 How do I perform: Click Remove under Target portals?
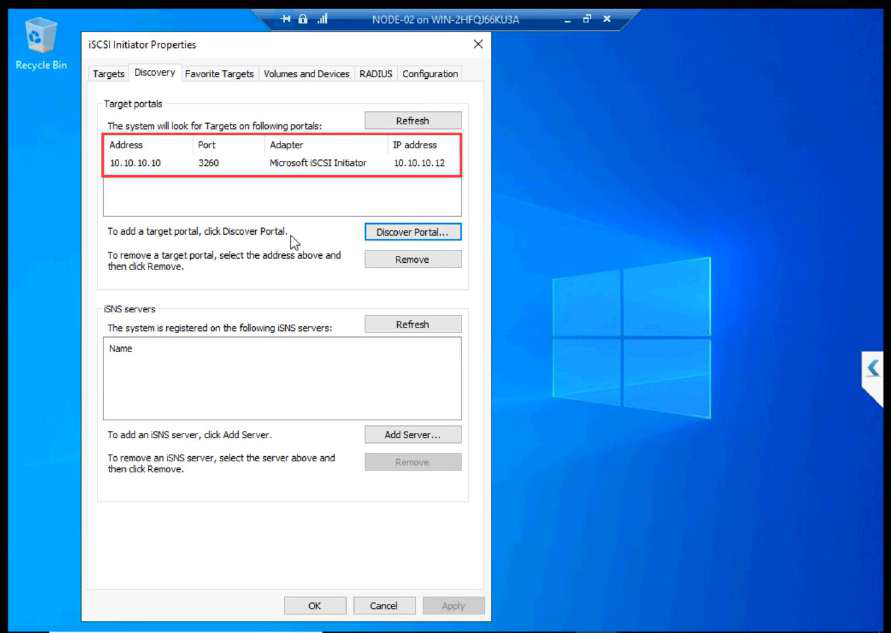tap(413, 259)
